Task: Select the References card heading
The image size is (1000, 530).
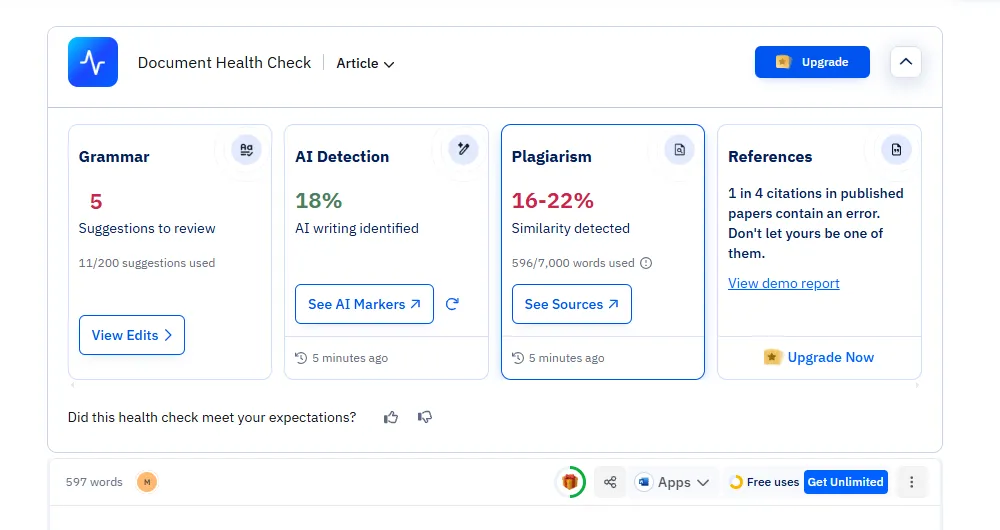Action: pos(770,157)
